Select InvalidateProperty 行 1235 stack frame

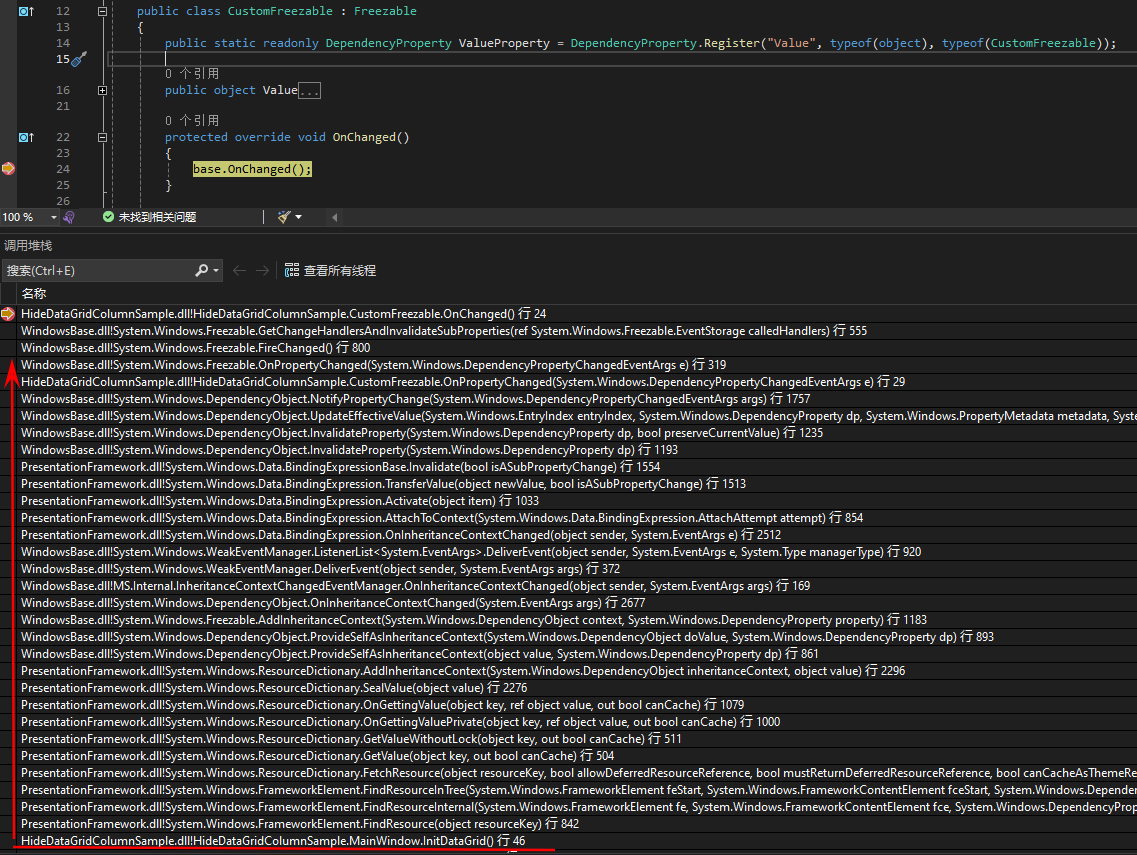point(422,433)
